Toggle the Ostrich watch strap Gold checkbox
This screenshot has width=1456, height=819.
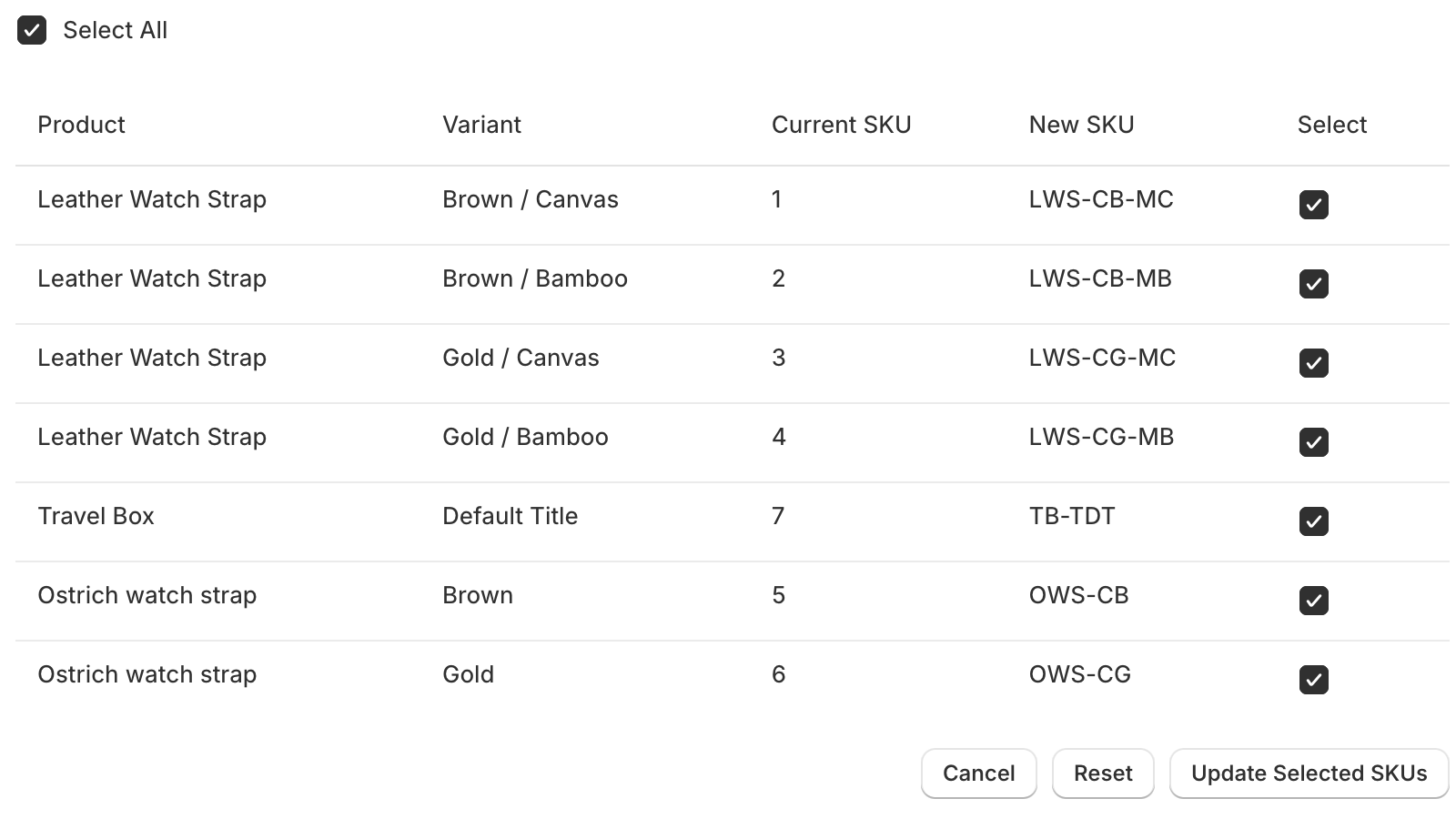pos(1314,680)
